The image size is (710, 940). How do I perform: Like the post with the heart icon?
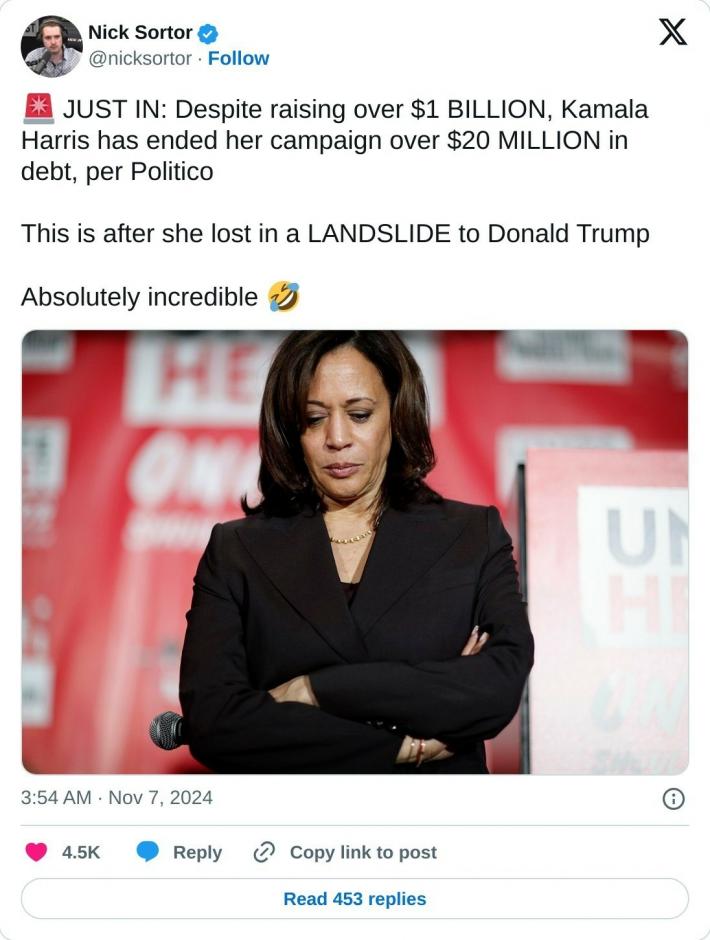pyautogui.click(x=36, y=852)
